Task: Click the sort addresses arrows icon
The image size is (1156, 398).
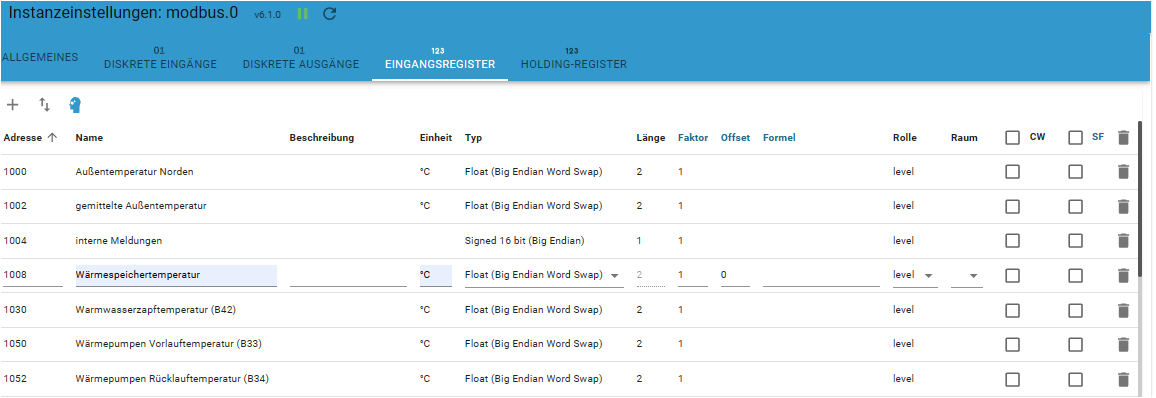Action: coord(44,105)
